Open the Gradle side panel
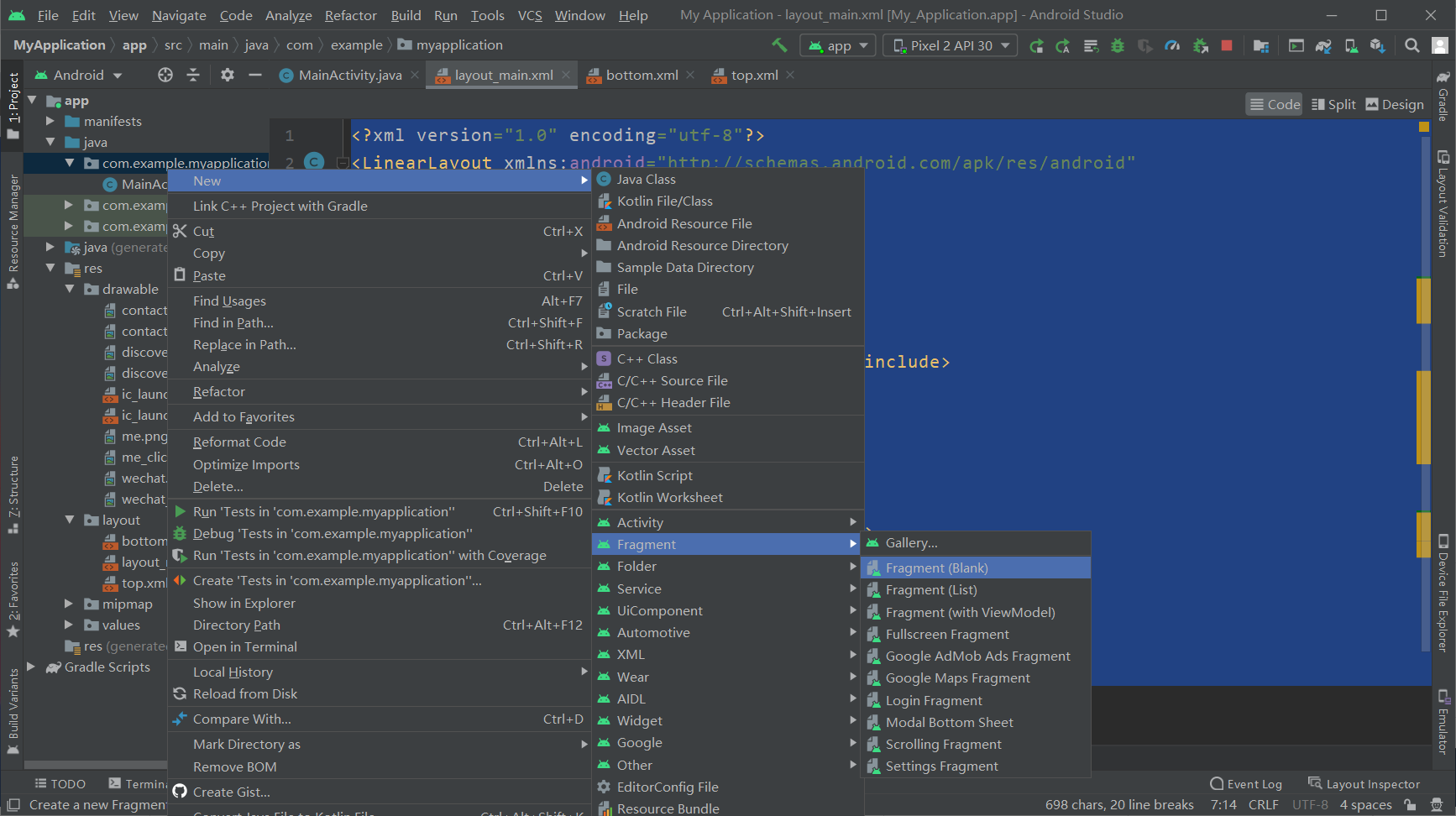 point(1443,96)
